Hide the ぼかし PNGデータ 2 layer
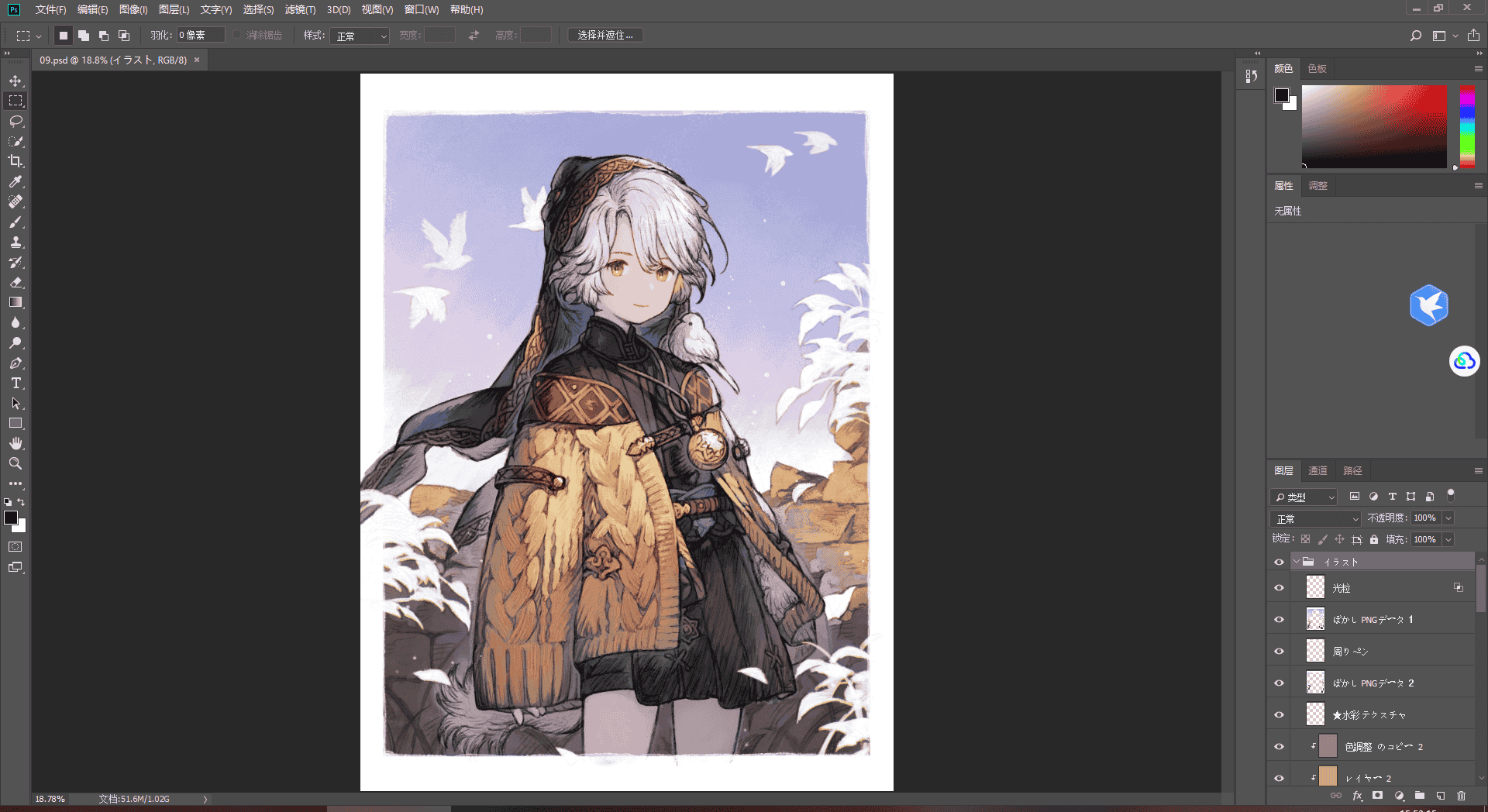This screenshot has height=812, width=1488. tap(1279, 683)
